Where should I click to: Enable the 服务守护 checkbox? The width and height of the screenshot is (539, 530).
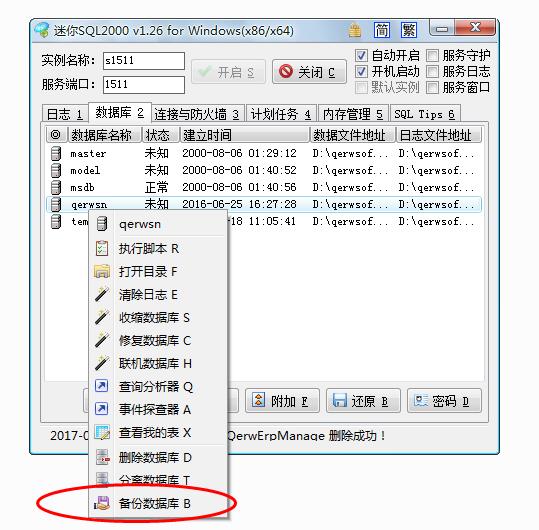[432, 55]
